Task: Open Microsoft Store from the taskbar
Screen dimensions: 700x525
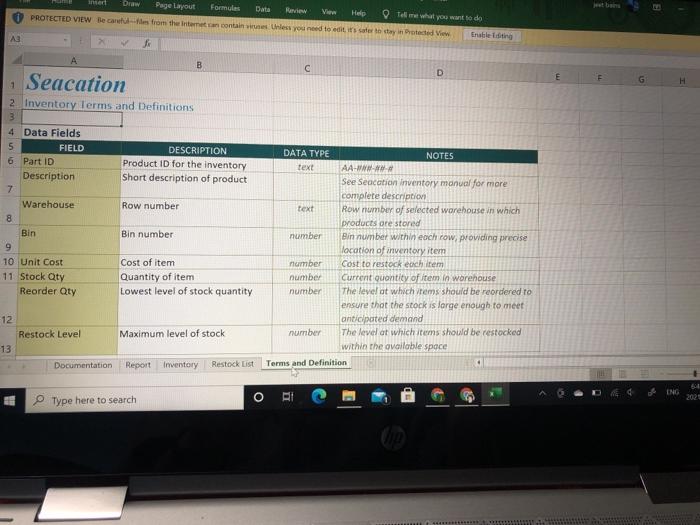Action: tap(408, 395)
